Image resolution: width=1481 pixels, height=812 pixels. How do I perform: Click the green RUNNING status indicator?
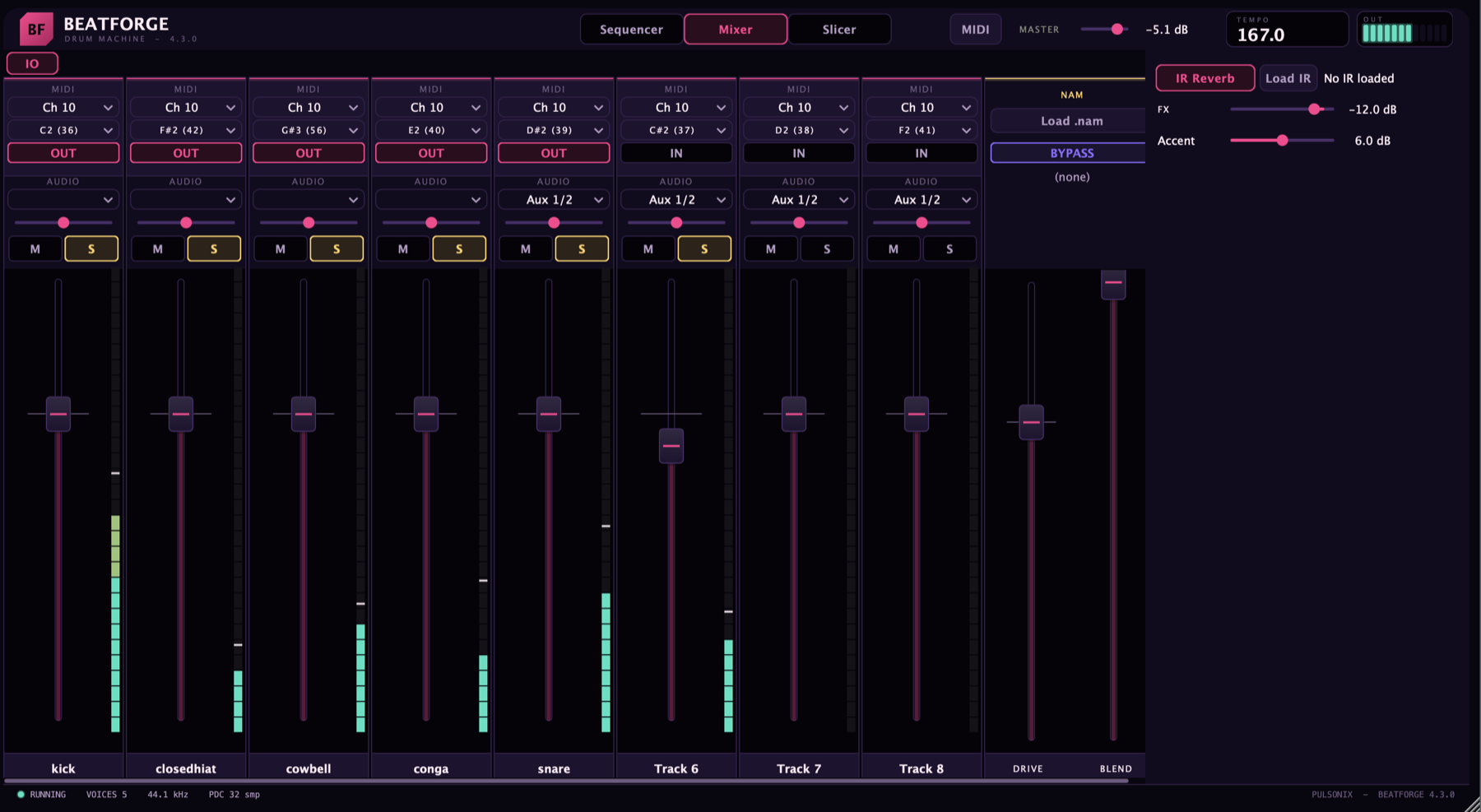[21, 794]
